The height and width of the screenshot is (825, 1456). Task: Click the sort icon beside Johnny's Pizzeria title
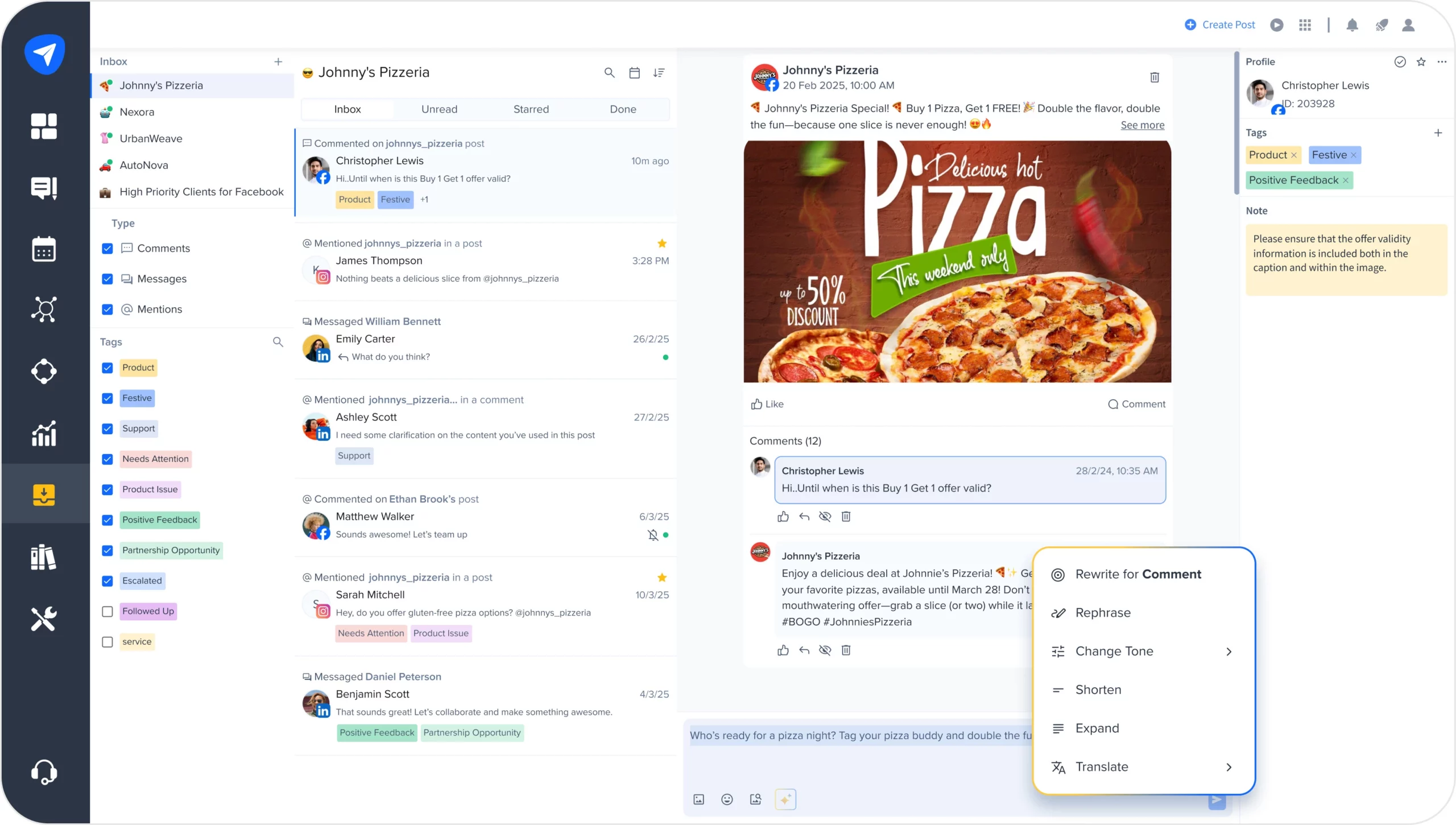pyautogui.click(x=659, y=73)
